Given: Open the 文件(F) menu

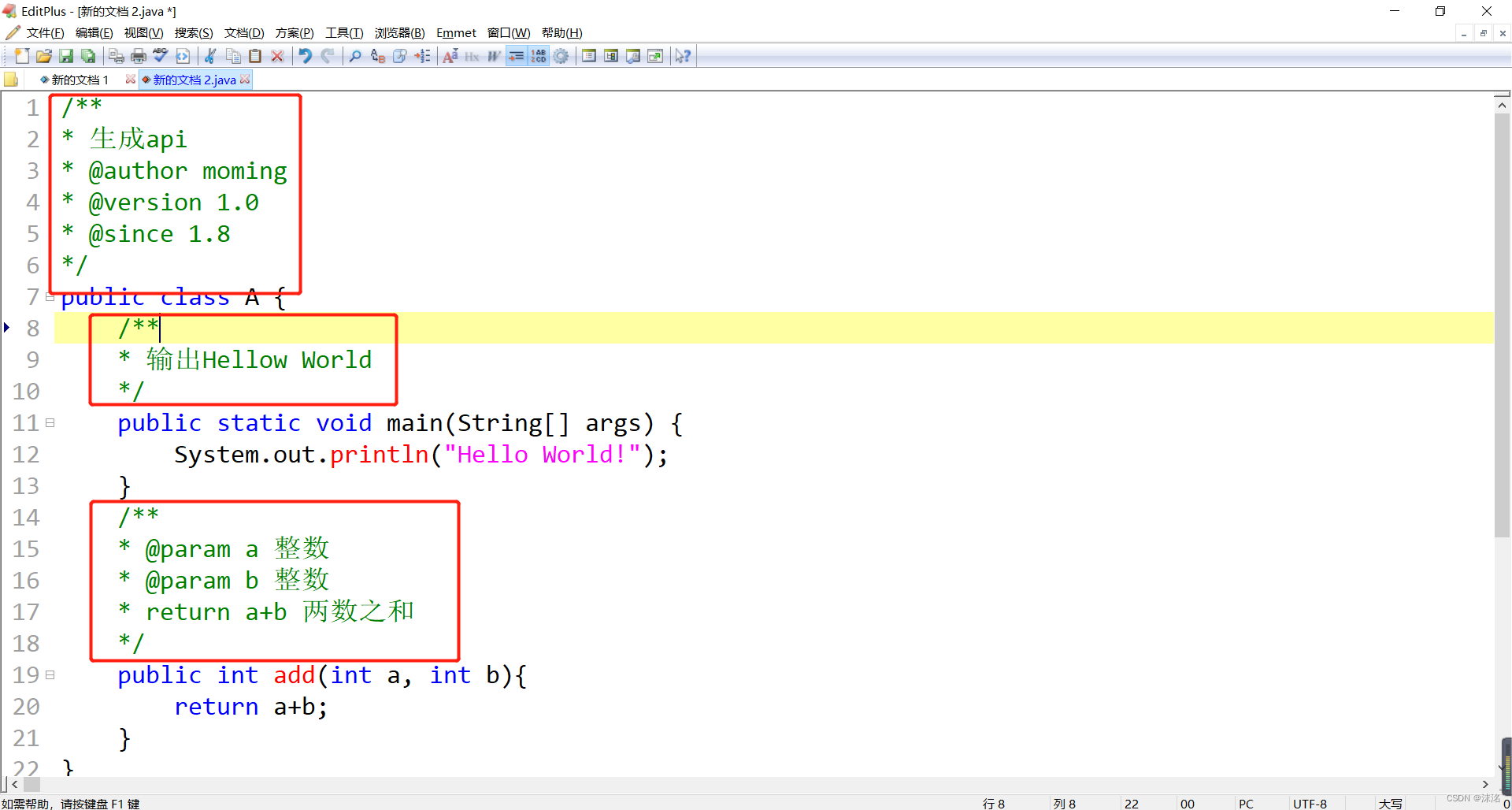Looking at the screenshot, I should click(x=45, y=33).
